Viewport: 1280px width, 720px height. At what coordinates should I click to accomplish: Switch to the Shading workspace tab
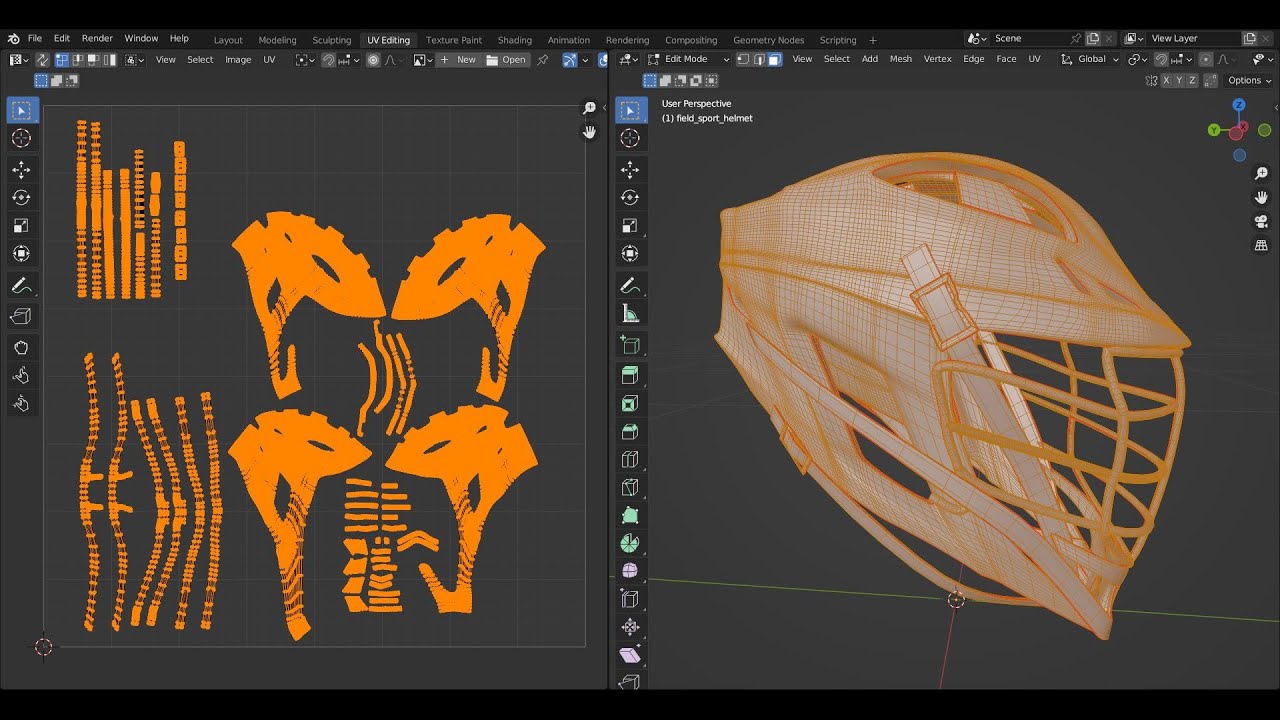[x=515, y=40]
